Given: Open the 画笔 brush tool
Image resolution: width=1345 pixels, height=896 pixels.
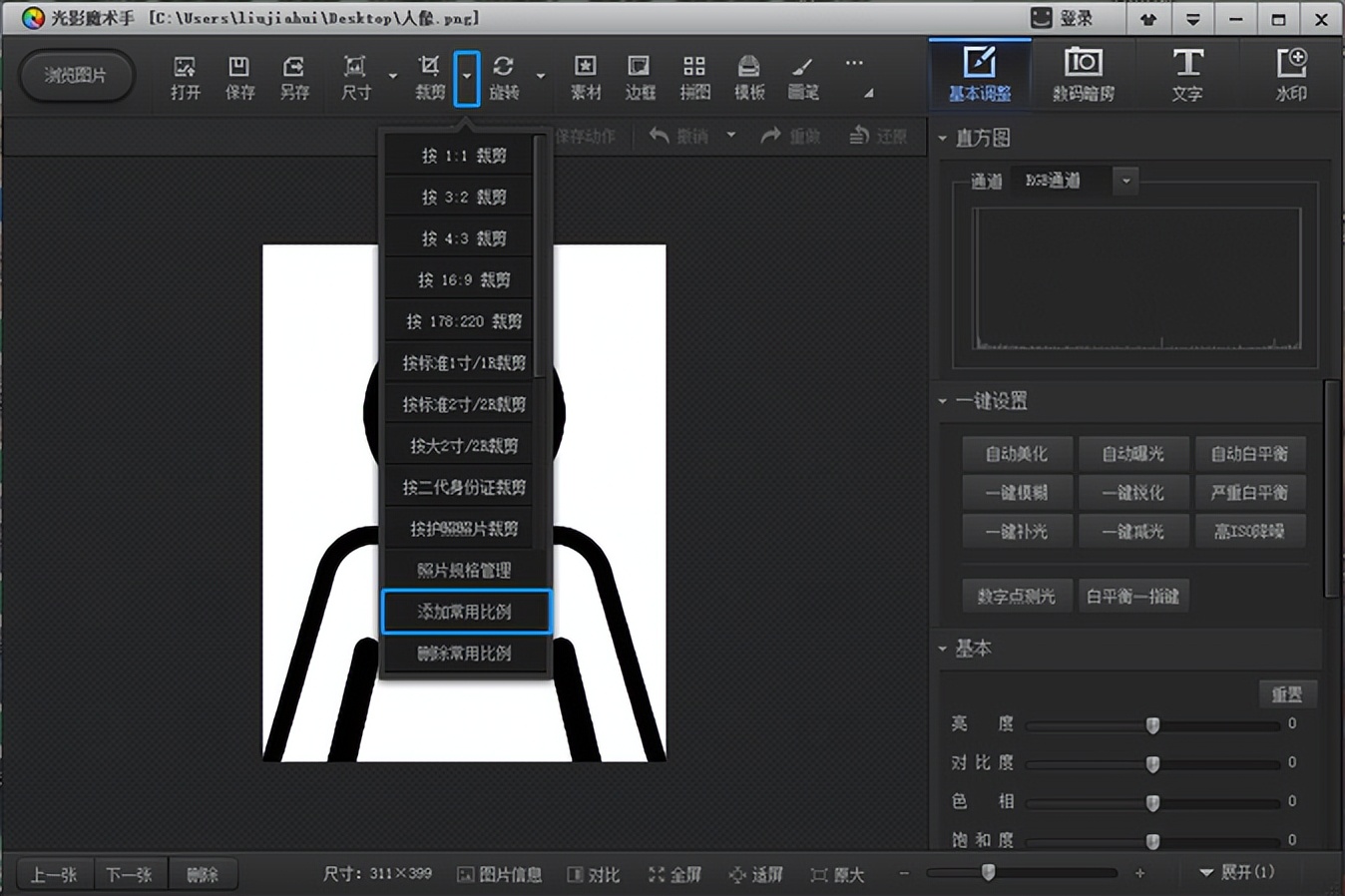Looking at the screenshot, I should point(802,77).
